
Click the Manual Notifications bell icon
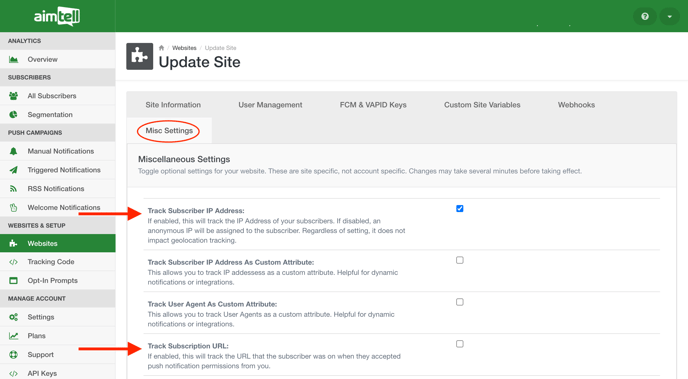point(14,151)
